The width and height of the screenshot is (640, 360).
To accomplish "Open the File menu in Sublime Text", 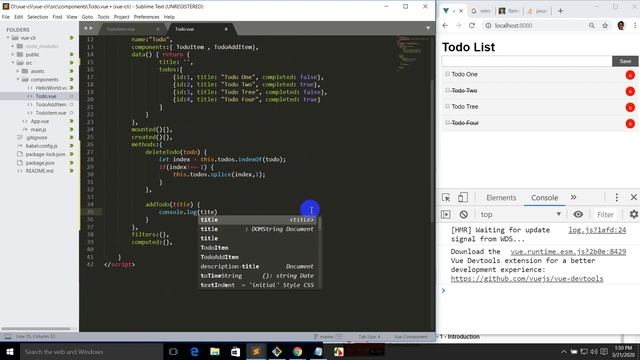I will pyautogui.click(x=6, y=17).
